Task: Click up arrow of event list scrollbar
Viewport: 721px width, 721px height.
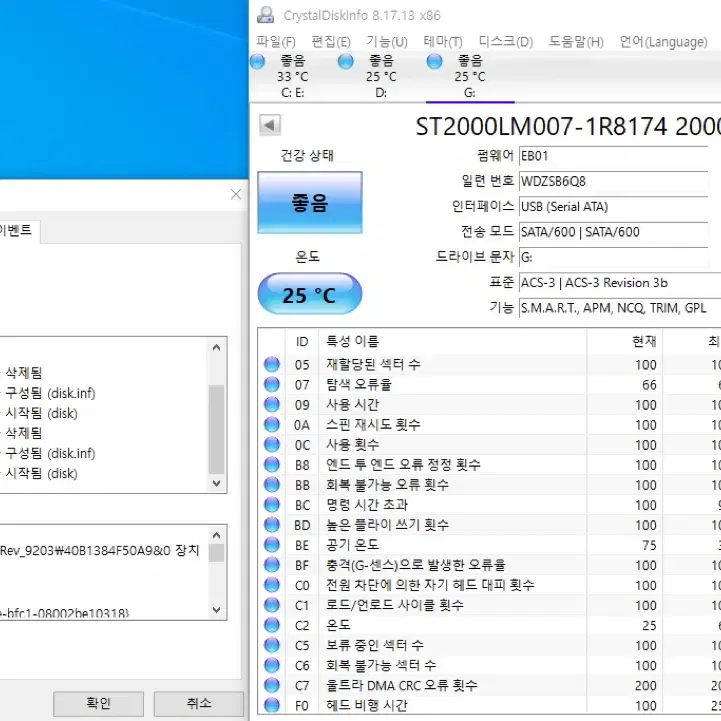Action: [x=217, y=348]
